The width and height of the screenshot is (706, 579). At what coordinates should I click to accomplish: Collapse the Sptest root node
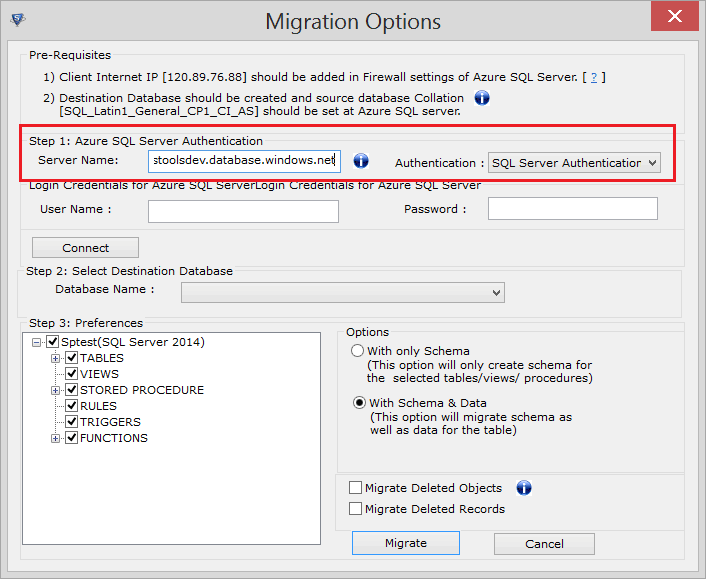[x=36, y=343]
